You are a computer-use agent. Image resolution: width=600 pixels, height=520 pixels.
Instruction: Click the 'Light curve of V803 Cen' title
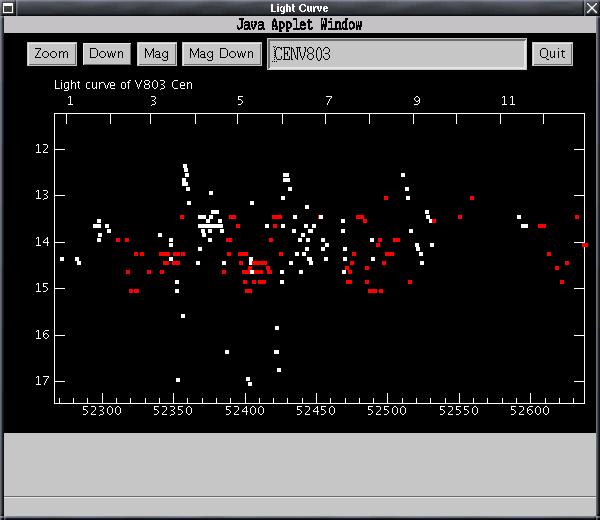coord(123,85)
